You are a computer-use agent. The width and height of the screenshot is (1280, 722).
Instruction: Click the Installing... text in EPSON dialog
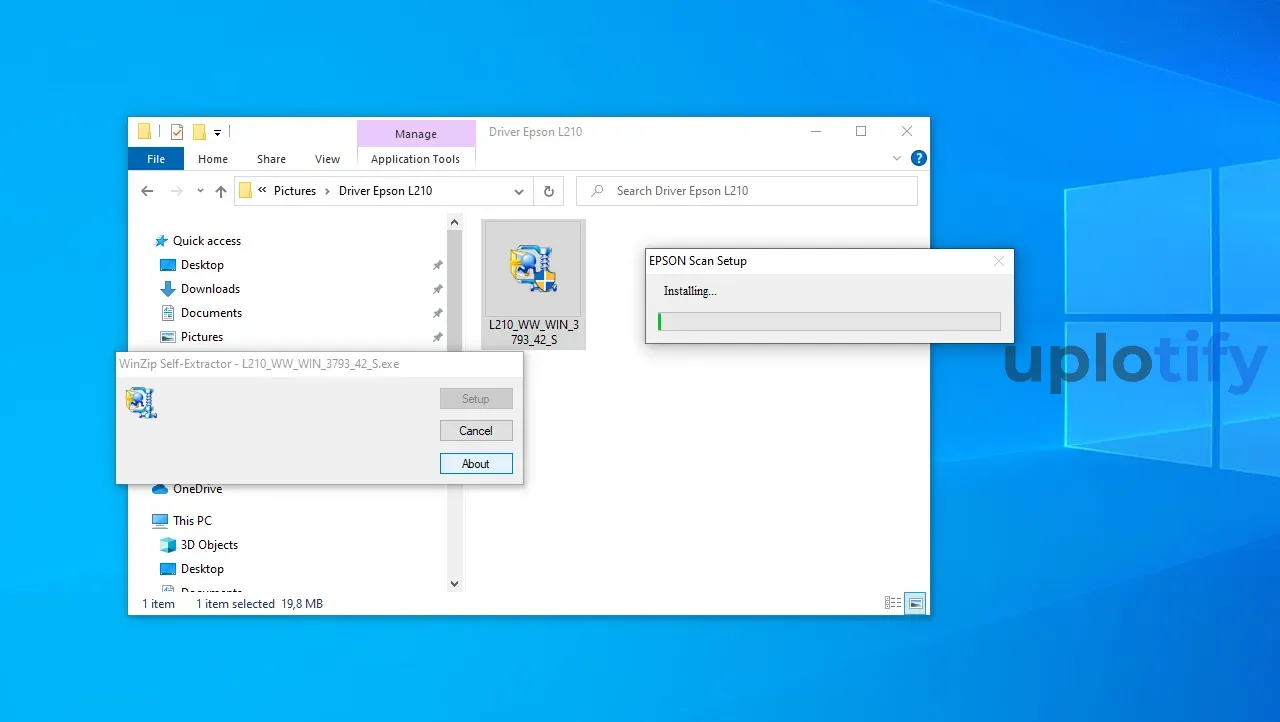point(690,291)
